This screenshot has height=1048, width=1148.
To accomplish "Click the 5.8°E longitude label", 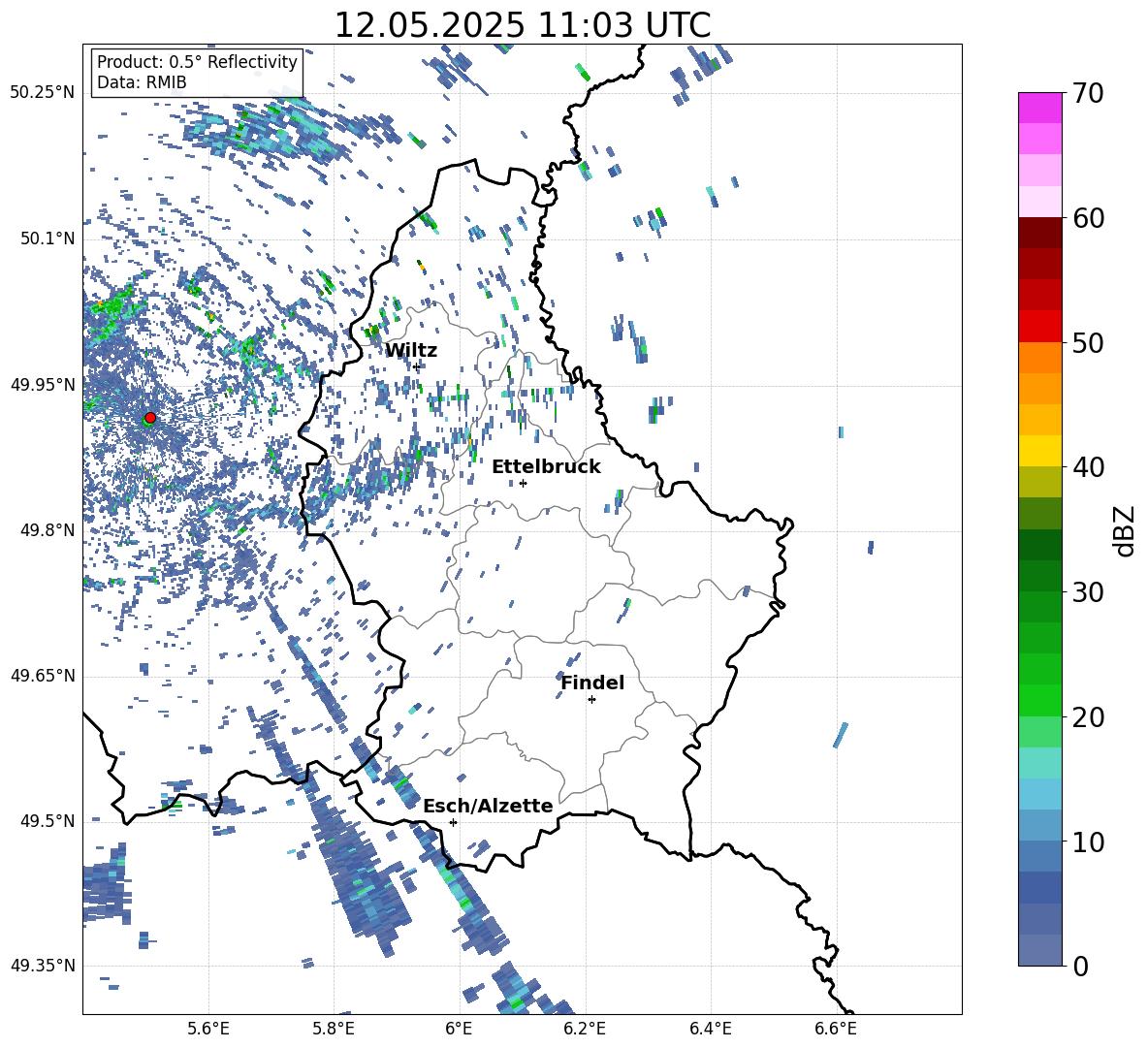I will click(334, 1029).
